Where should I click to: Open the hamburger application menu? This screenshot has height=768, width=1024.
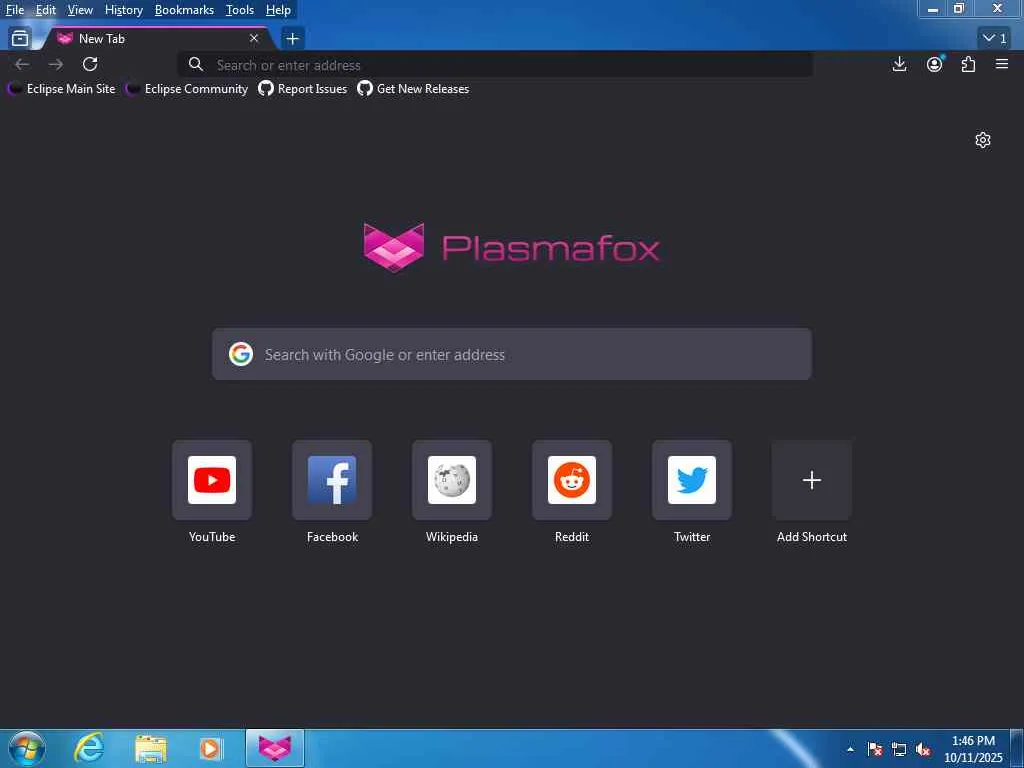tap(1002, 64)
